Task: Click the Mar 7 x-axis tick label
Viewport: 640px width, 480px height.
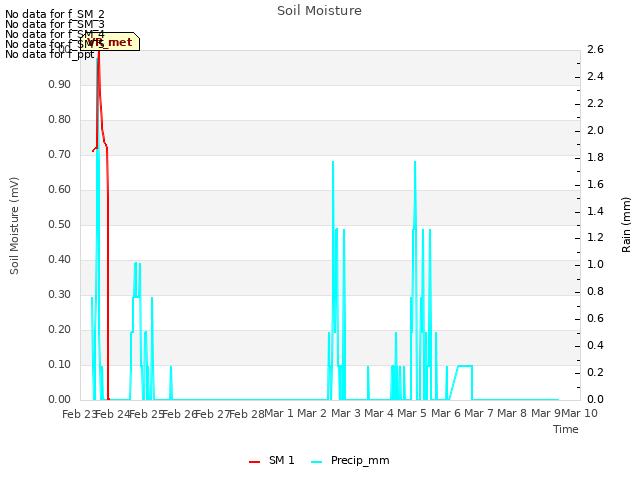Action: [x=479, y=413]
